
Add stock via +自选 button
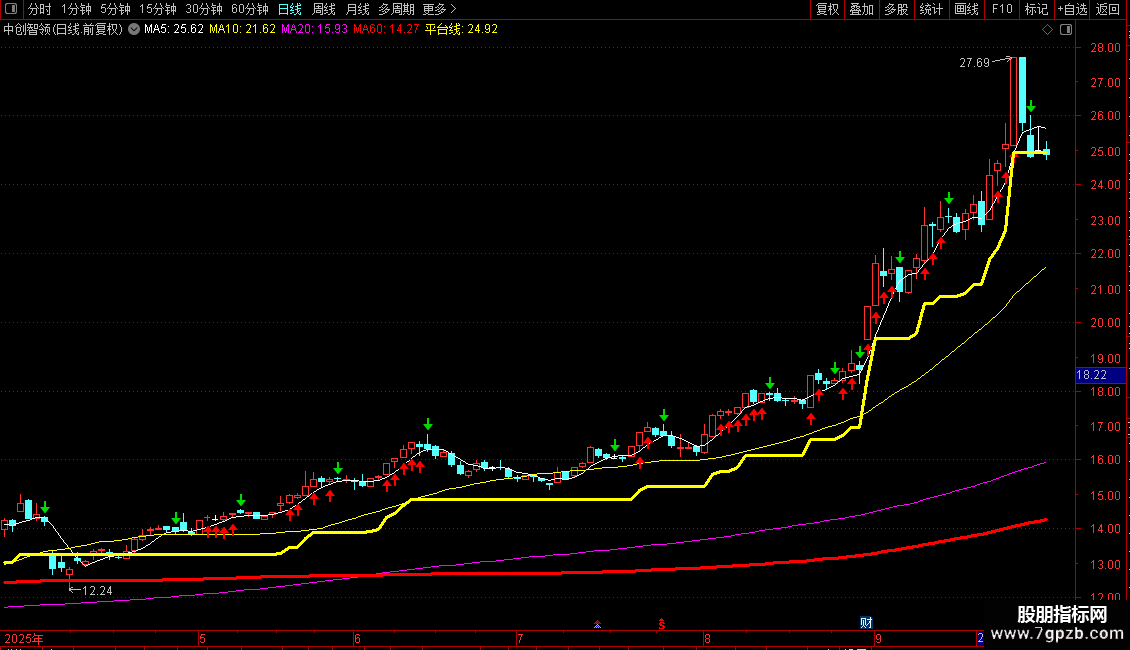click(1072, 9)
